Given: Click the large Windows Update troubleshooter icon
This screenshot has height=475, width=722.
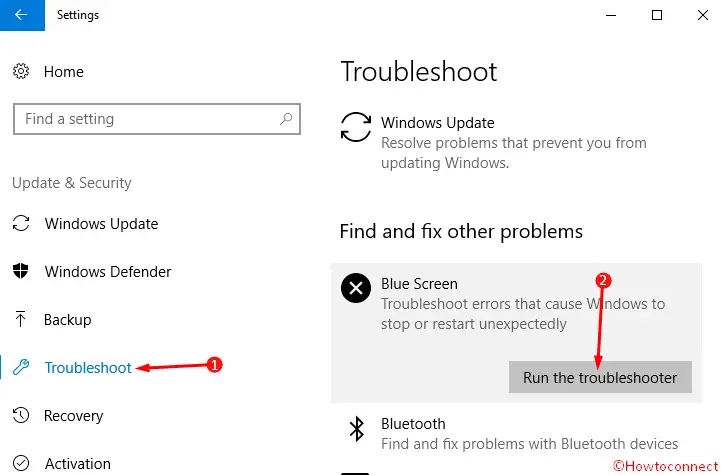Looking at the screenshot, I should click(355, 127).
